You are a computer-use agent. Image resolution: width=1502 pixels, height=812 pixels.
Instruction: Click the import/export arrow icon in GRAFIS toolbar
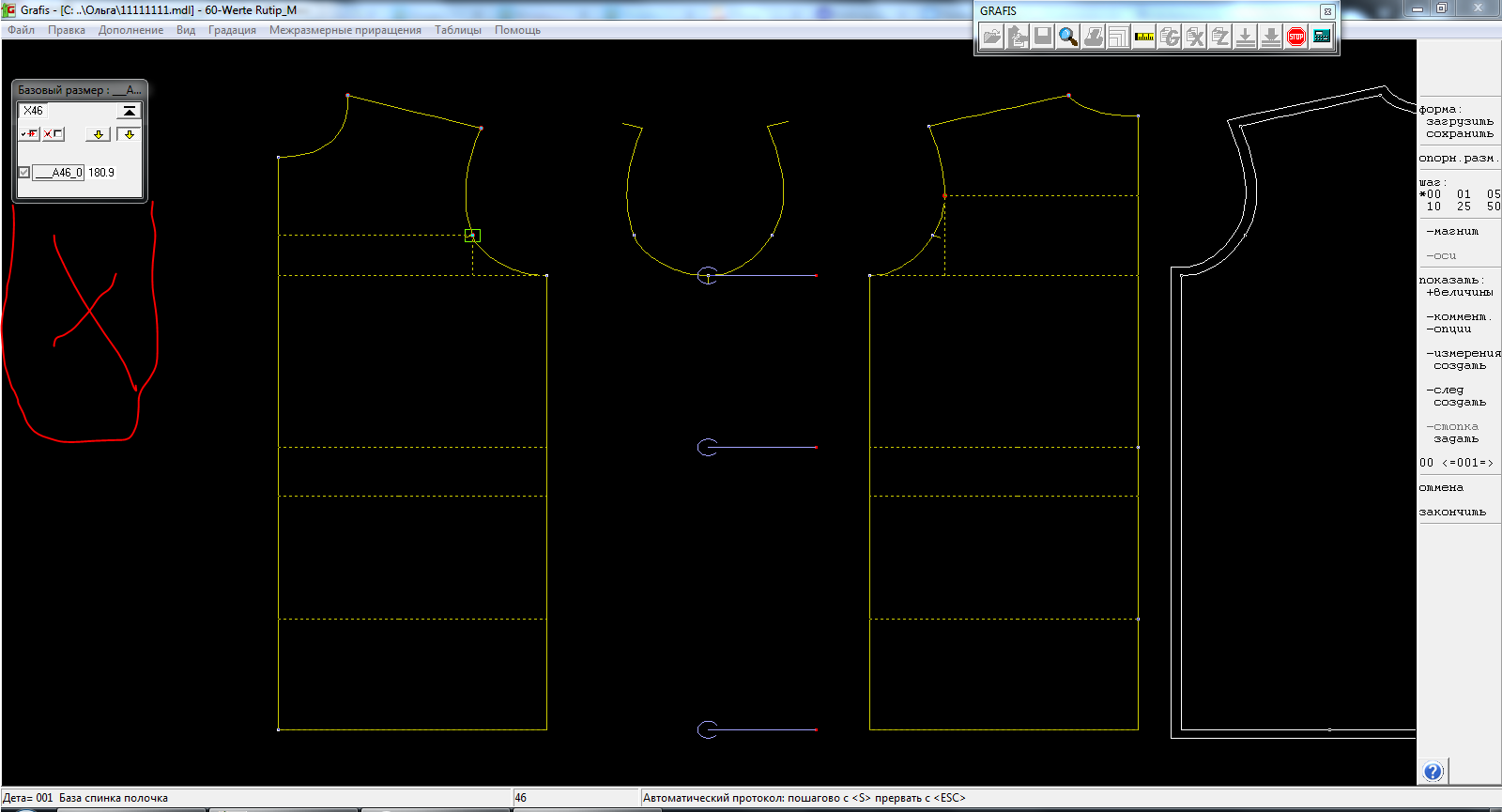tap(1018, 37)
